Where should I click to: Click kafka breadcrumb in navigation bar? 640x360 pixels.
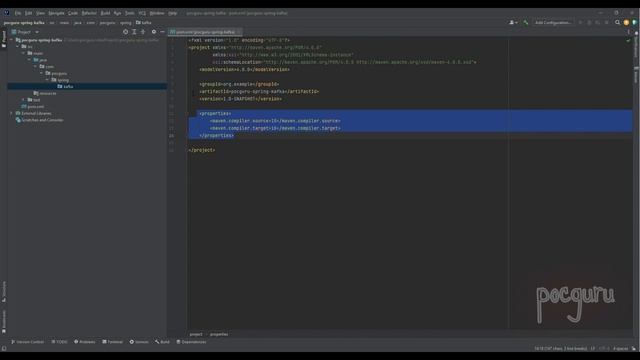144,23
